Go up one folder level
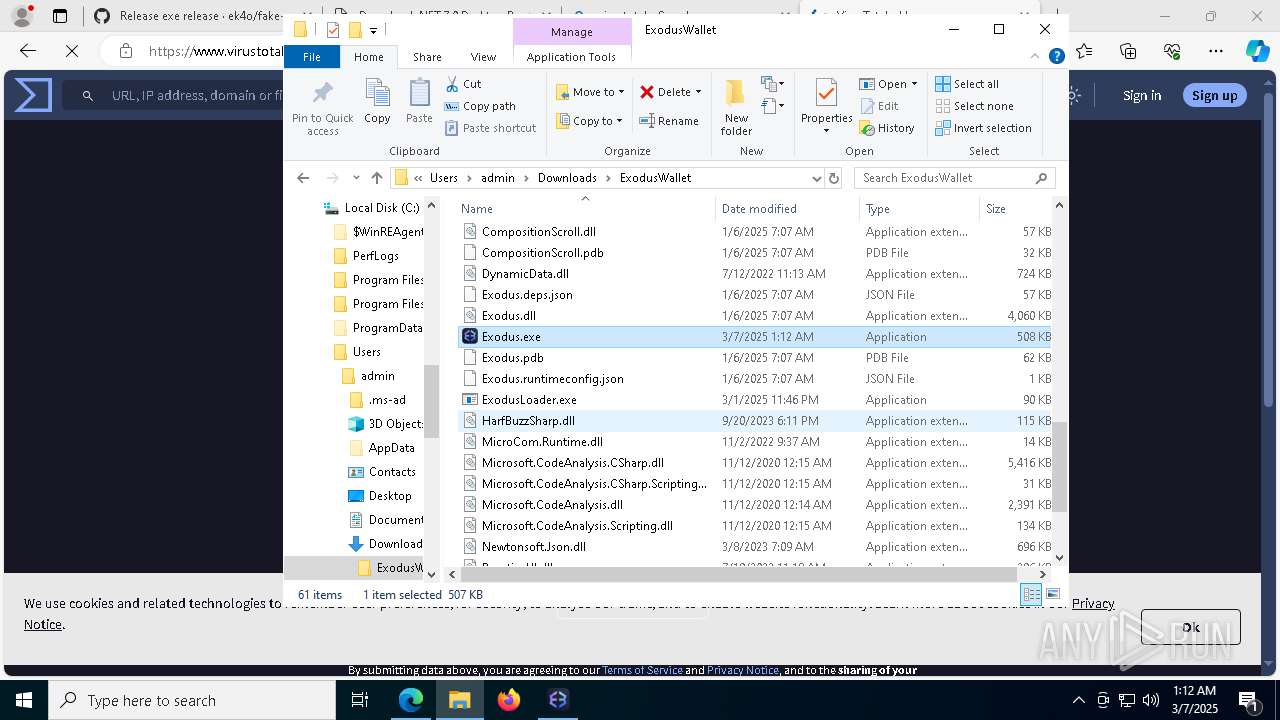This screenshot has height=720, width=1280. click(x=377, y=178)
